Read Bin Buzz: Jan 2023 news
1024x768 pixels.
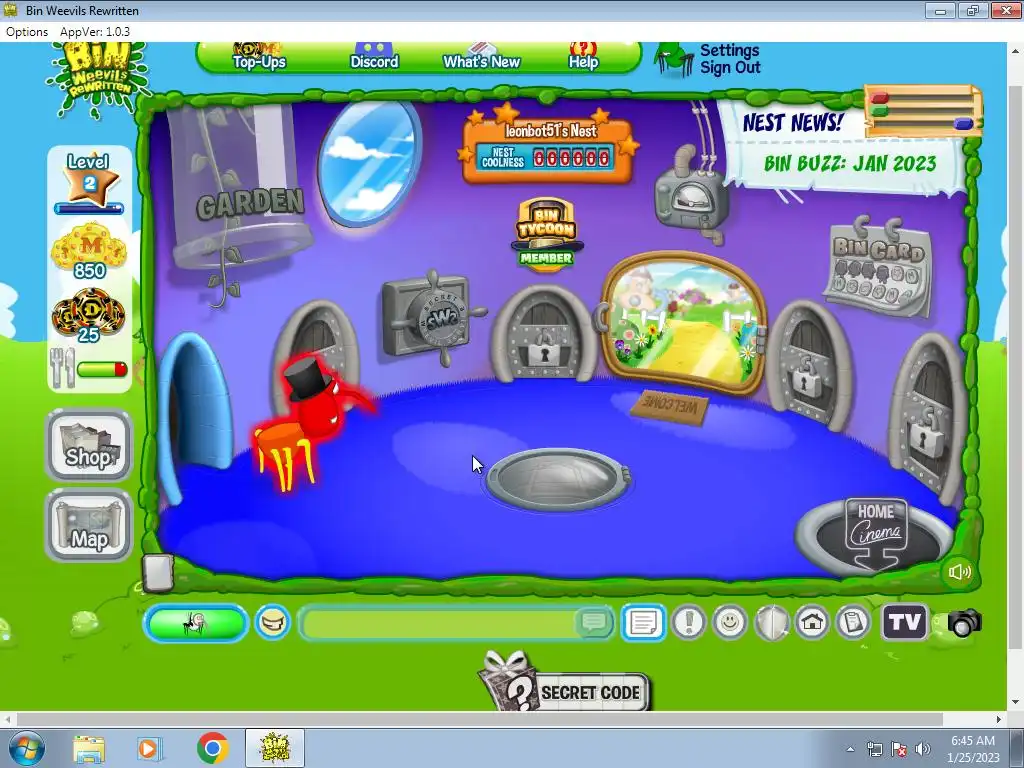coord(850,163)
